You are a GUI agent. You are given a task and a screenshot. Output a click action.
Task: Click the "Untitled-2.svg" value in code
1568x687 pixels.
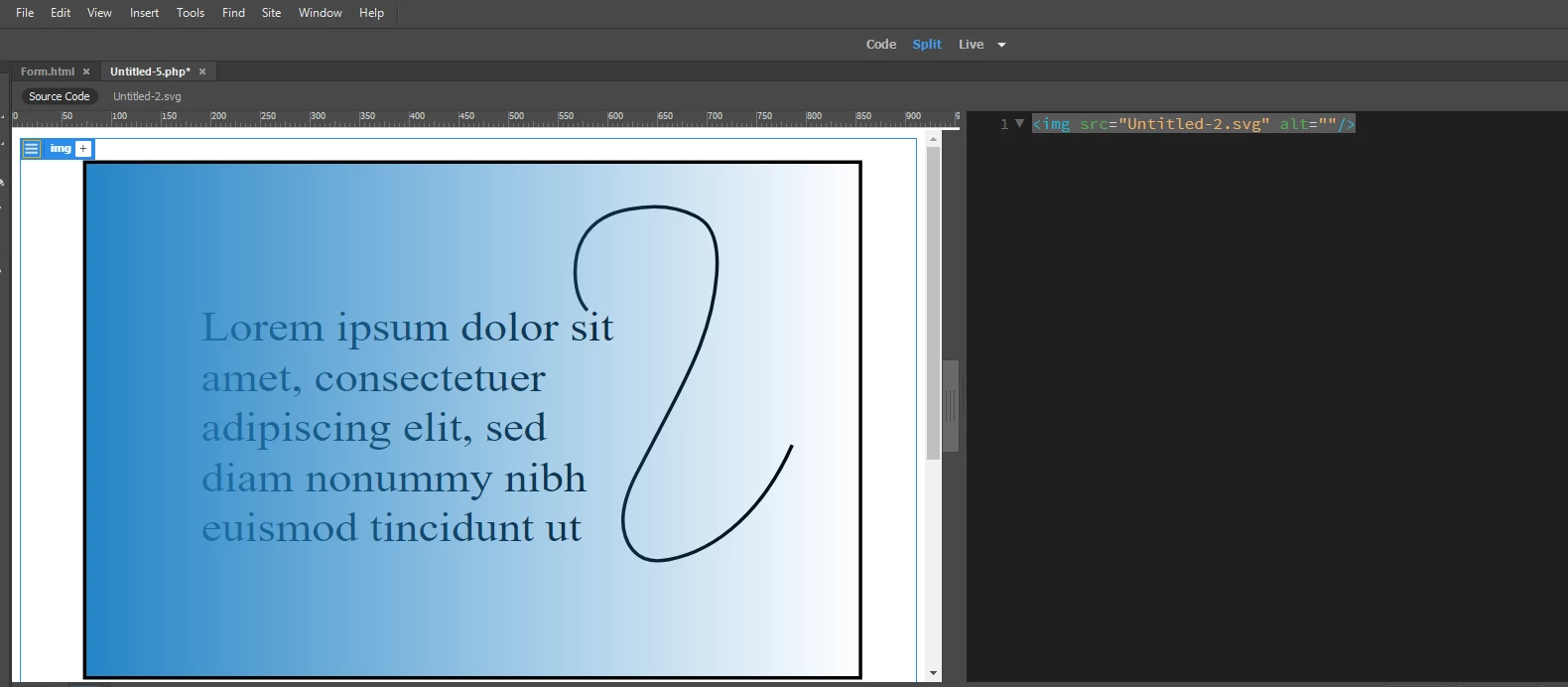[1194, 124]
